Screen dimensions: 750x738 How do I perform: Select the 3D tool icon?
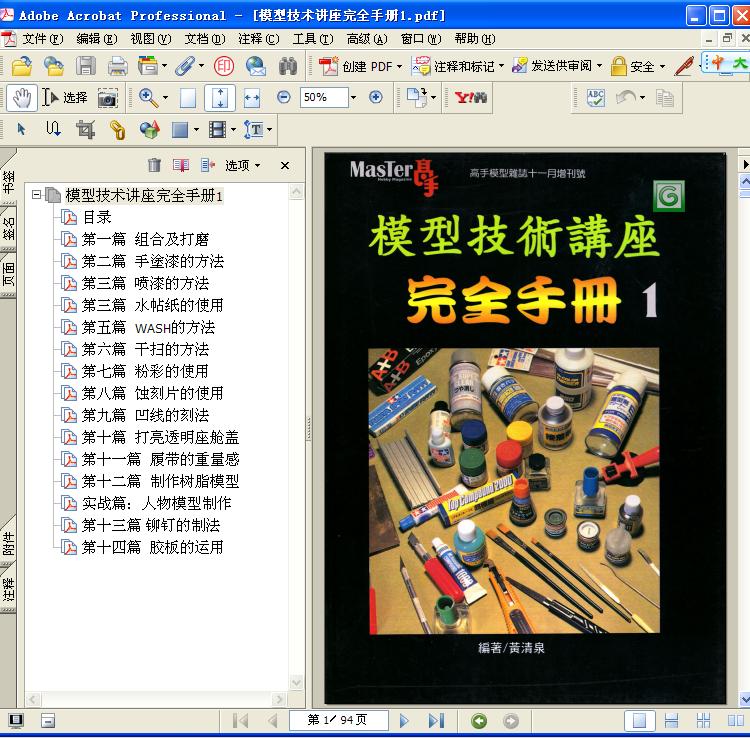150,130
